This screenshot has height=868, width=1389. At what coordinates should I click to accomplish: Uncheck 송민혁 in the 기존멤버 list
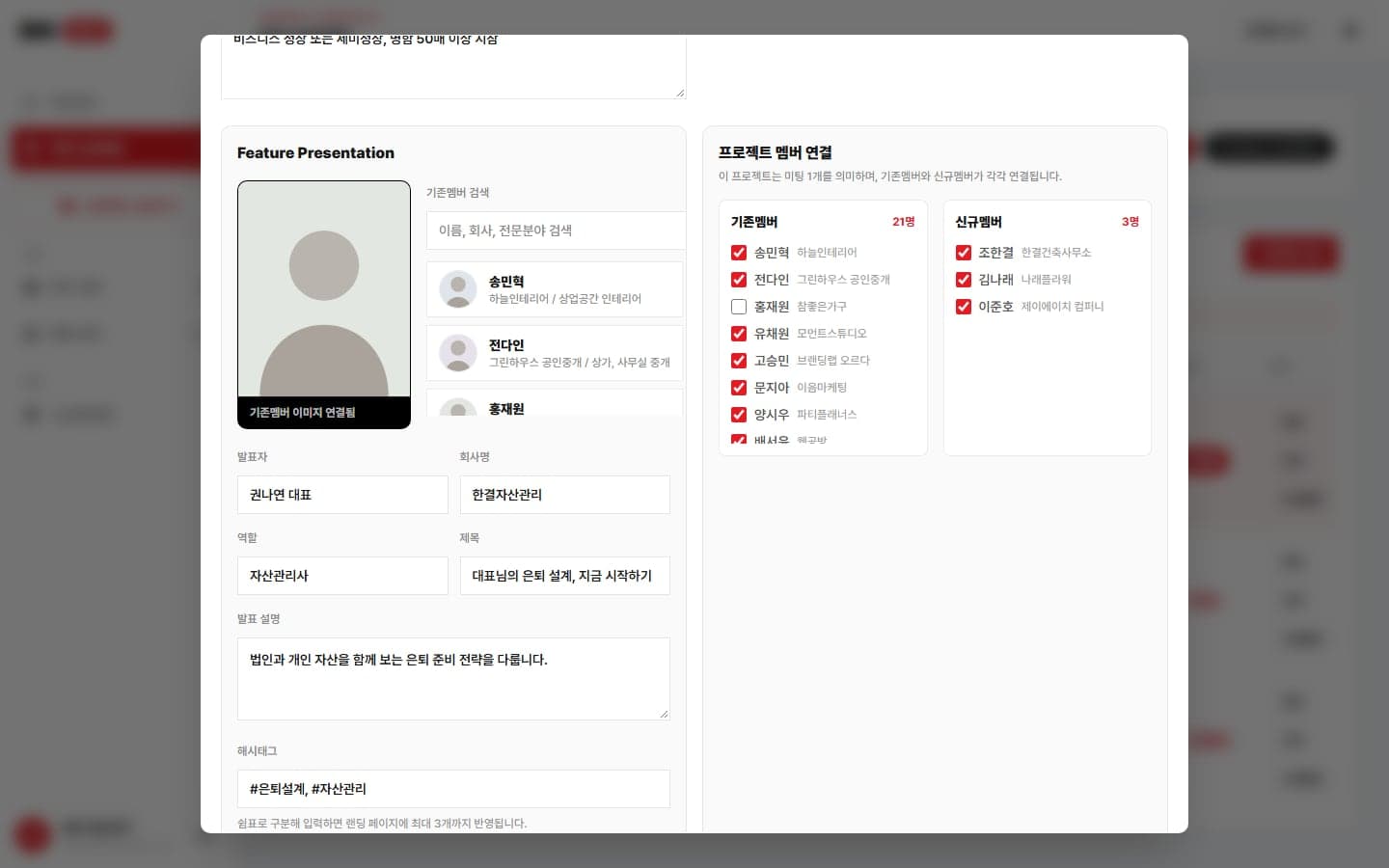tap(739, 253)
